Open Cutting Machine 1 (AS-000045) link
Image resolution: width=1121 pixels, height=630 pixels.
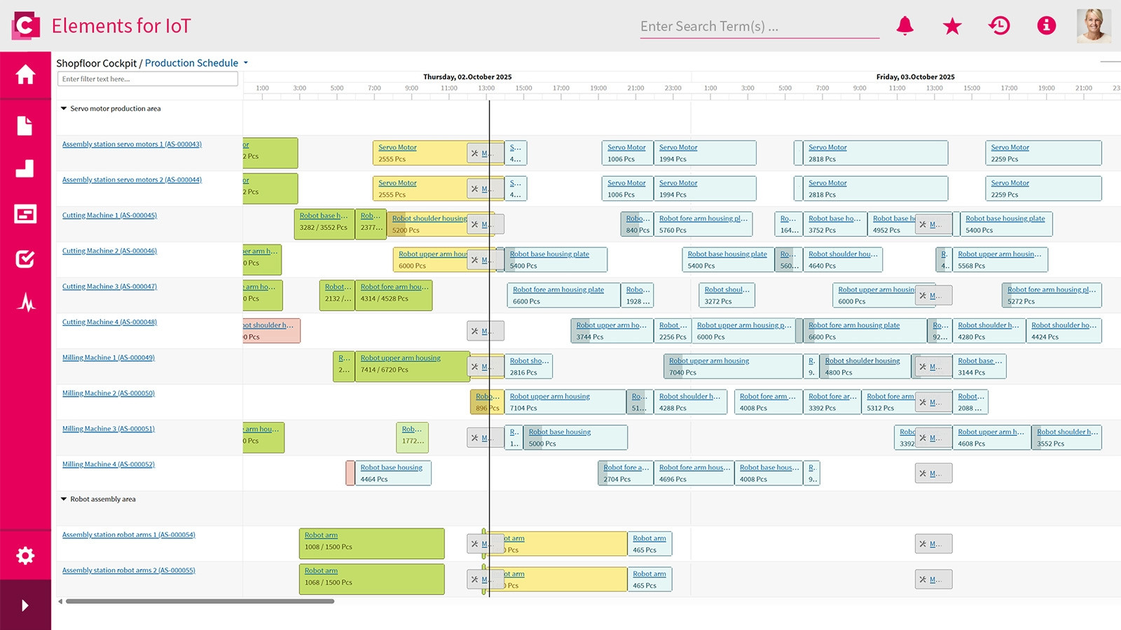[109, 215]
